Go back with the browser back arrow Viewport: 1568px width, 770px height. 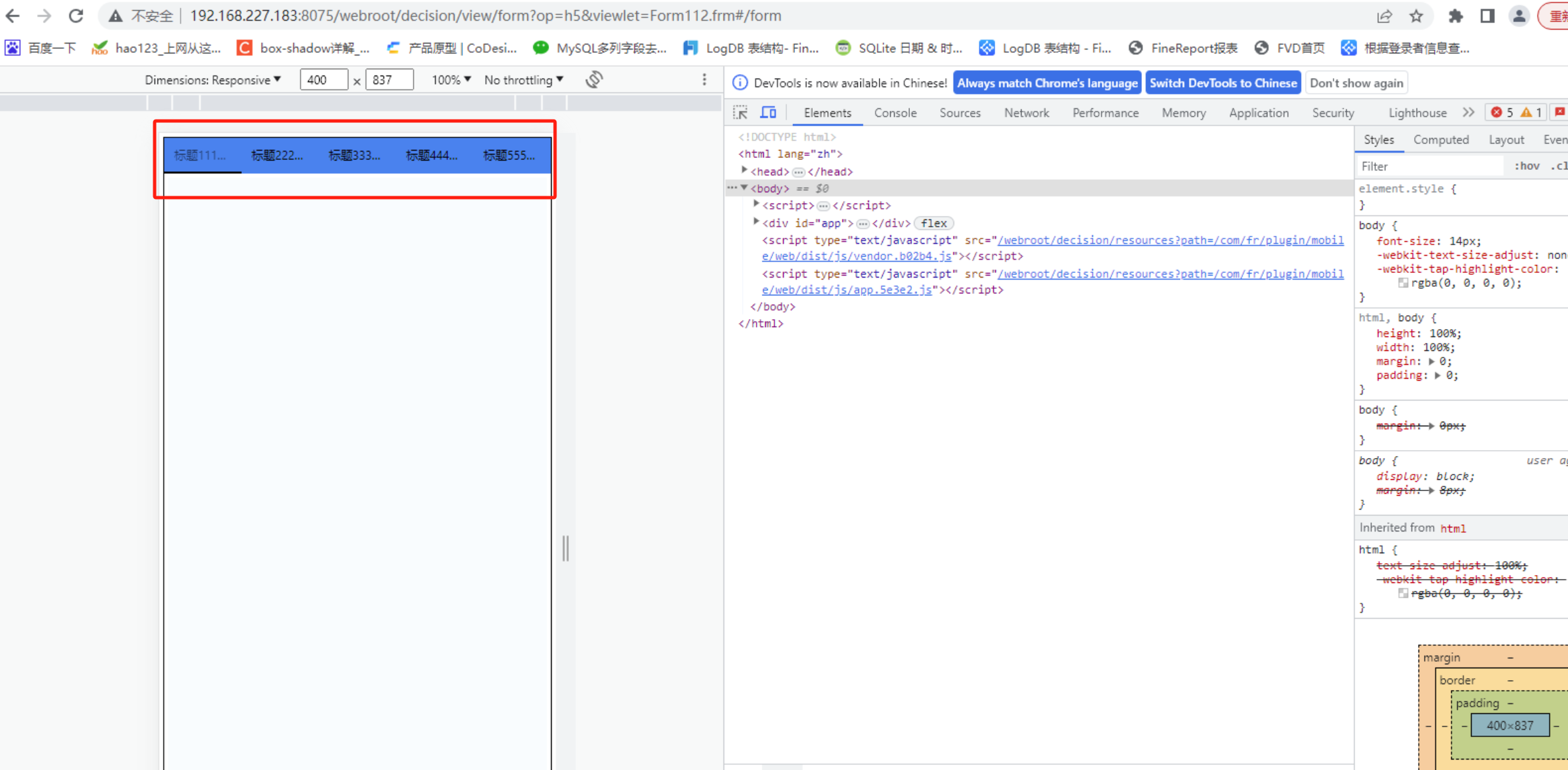(13, 16)
